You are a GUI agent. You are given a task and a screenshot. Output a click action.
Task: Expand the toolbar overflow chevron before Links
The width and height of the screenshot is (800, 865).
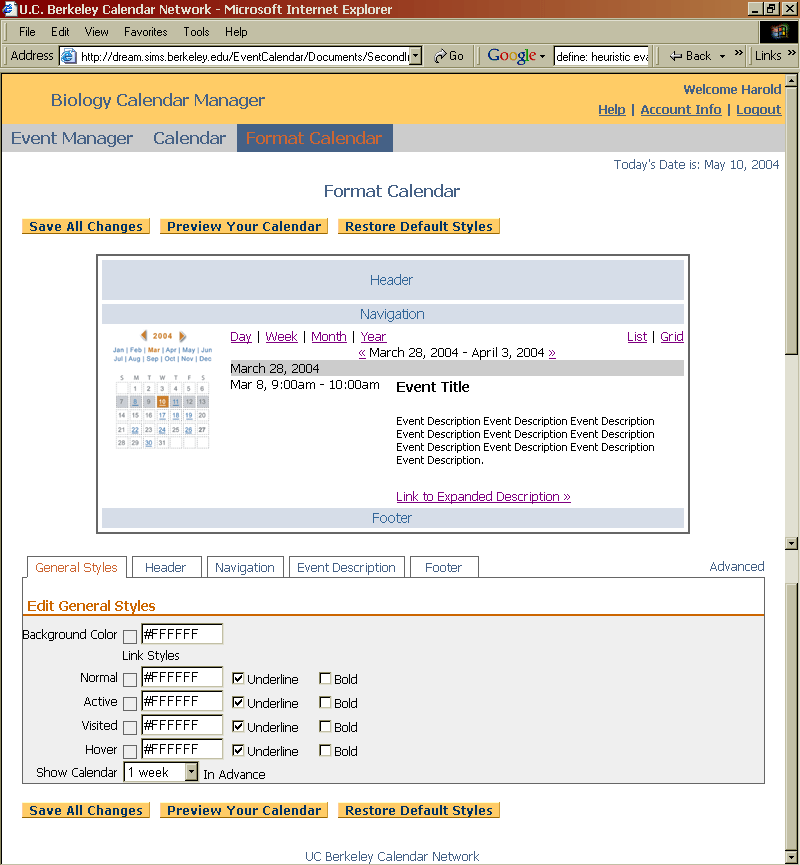pyautogui.click(x=739, y=53)
